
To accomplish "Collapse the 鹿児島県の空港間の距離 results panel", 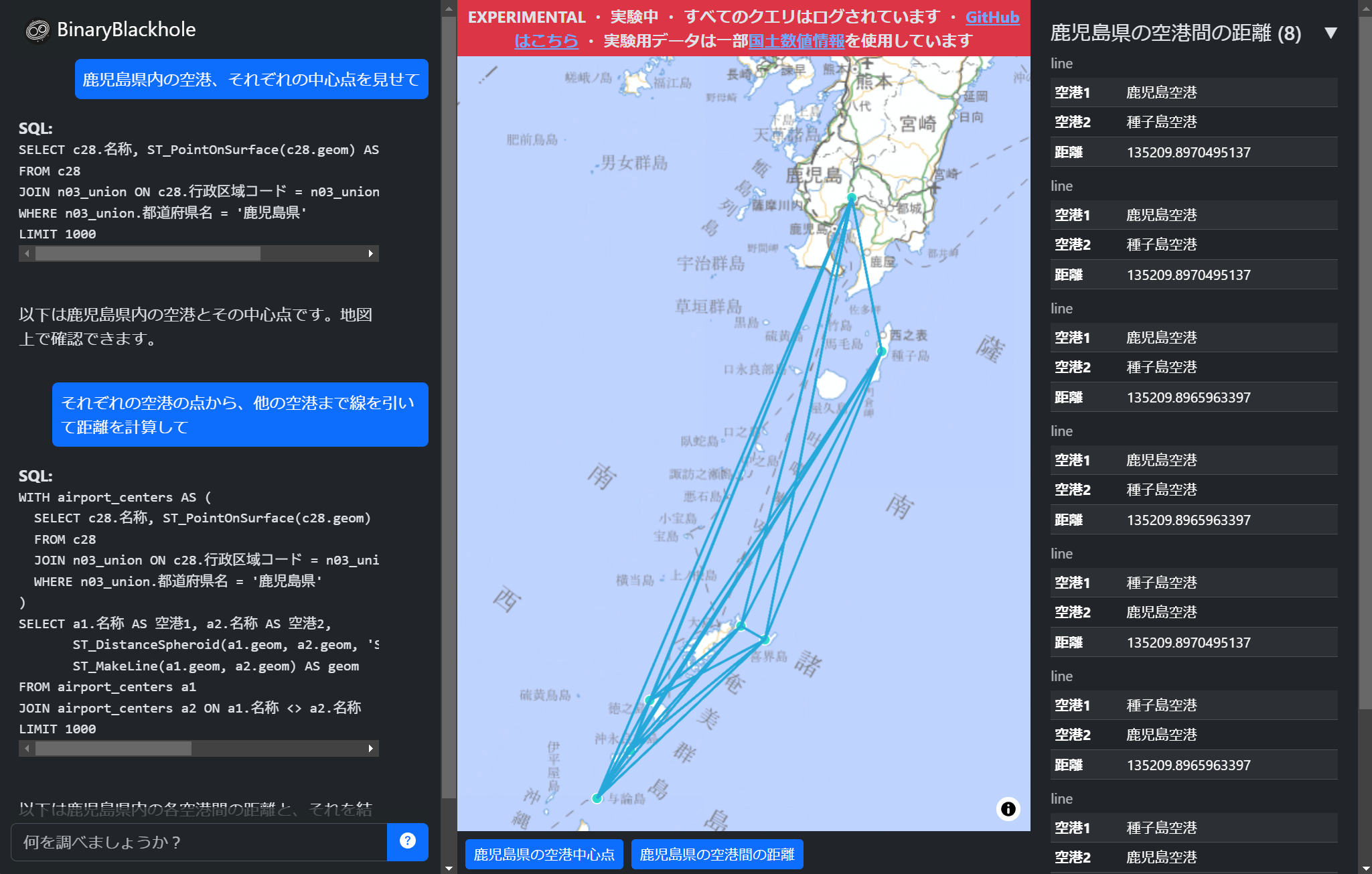I will (x=1331, y=31).
